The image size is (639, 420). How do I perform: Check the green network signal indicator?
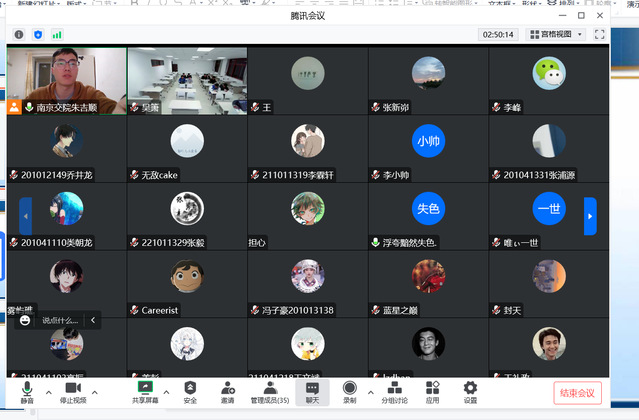[x=57, y=34]
